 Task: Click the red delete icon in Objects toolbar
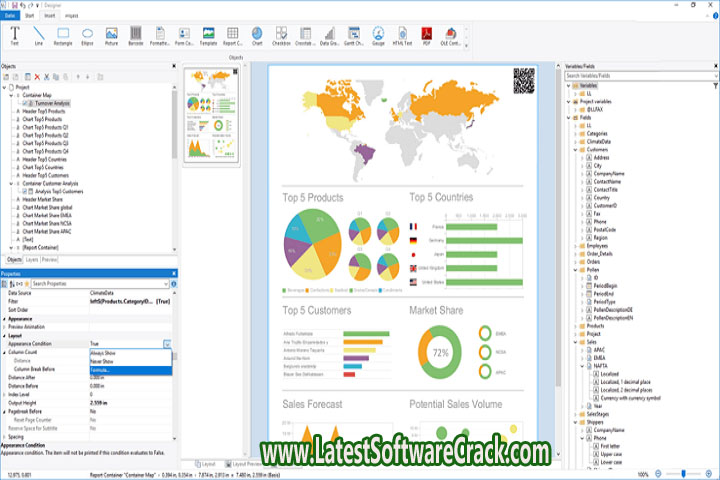(37, 77)
